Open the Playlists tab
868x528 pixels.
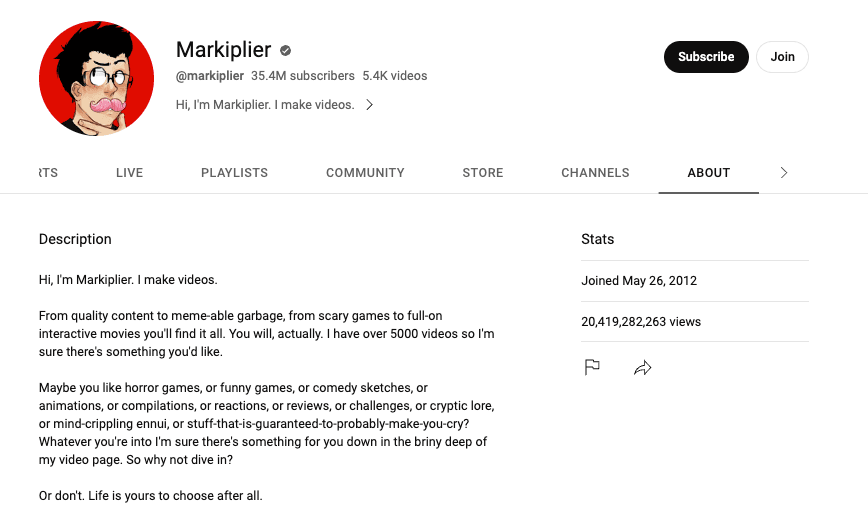click(234, 173)
